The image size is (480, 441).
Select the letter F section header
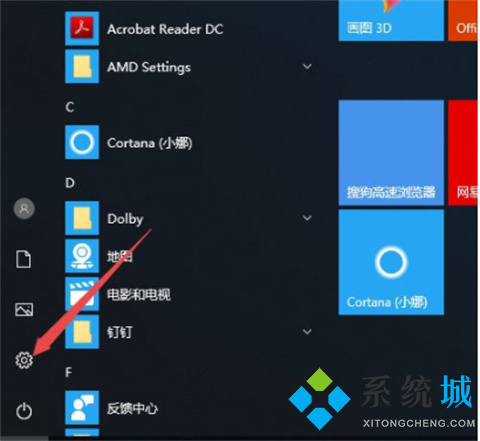(x=69, y=372)
